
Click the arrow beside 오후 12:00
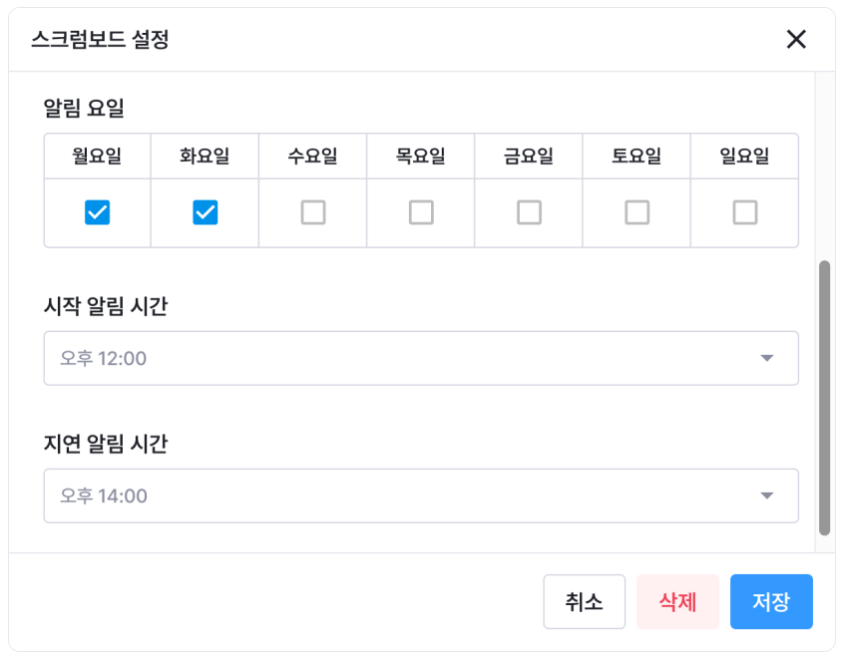tap(767, 358)
